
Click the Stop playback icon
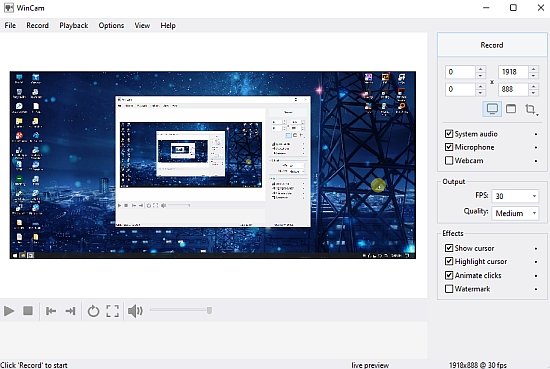pos(28,311)
